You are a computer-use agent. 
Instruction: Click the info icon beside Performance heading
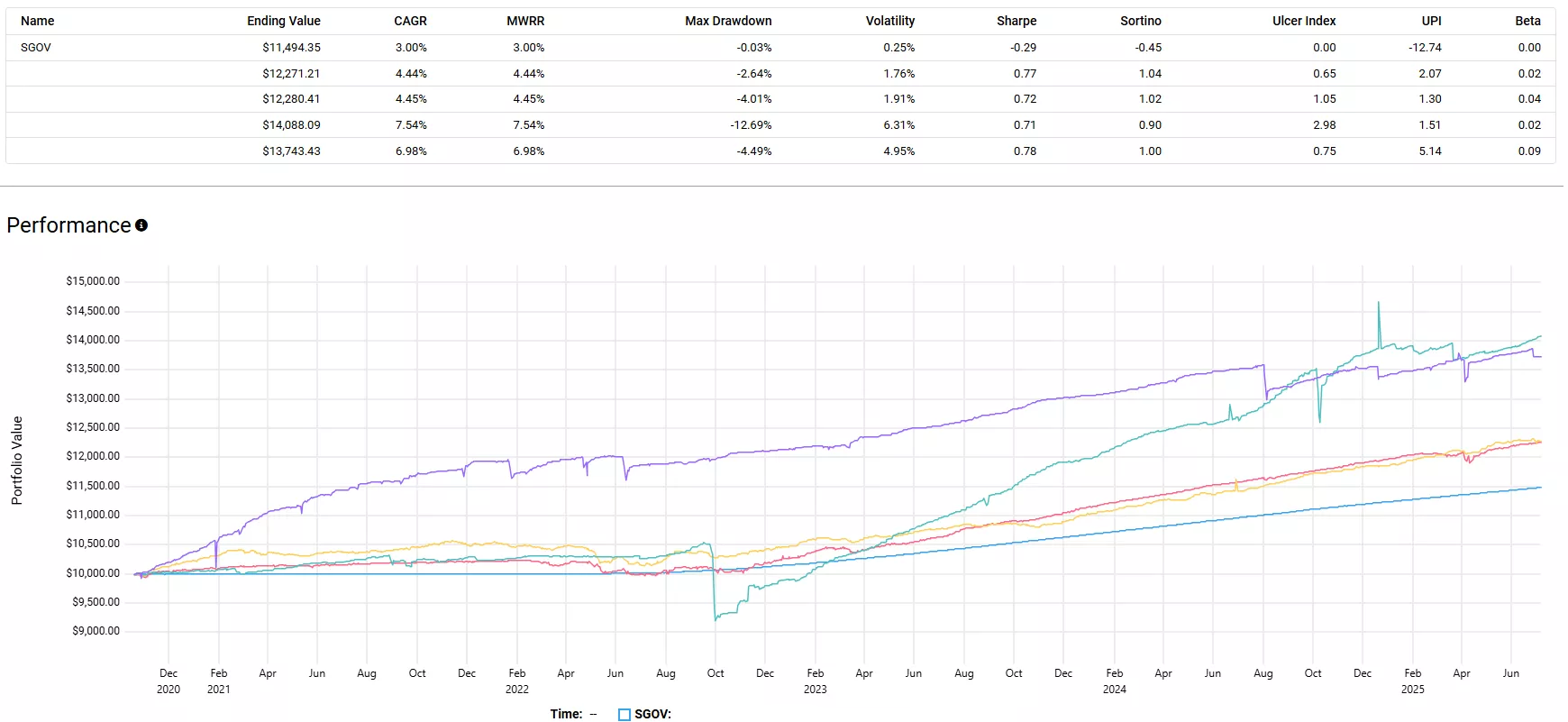coord(141,225)
